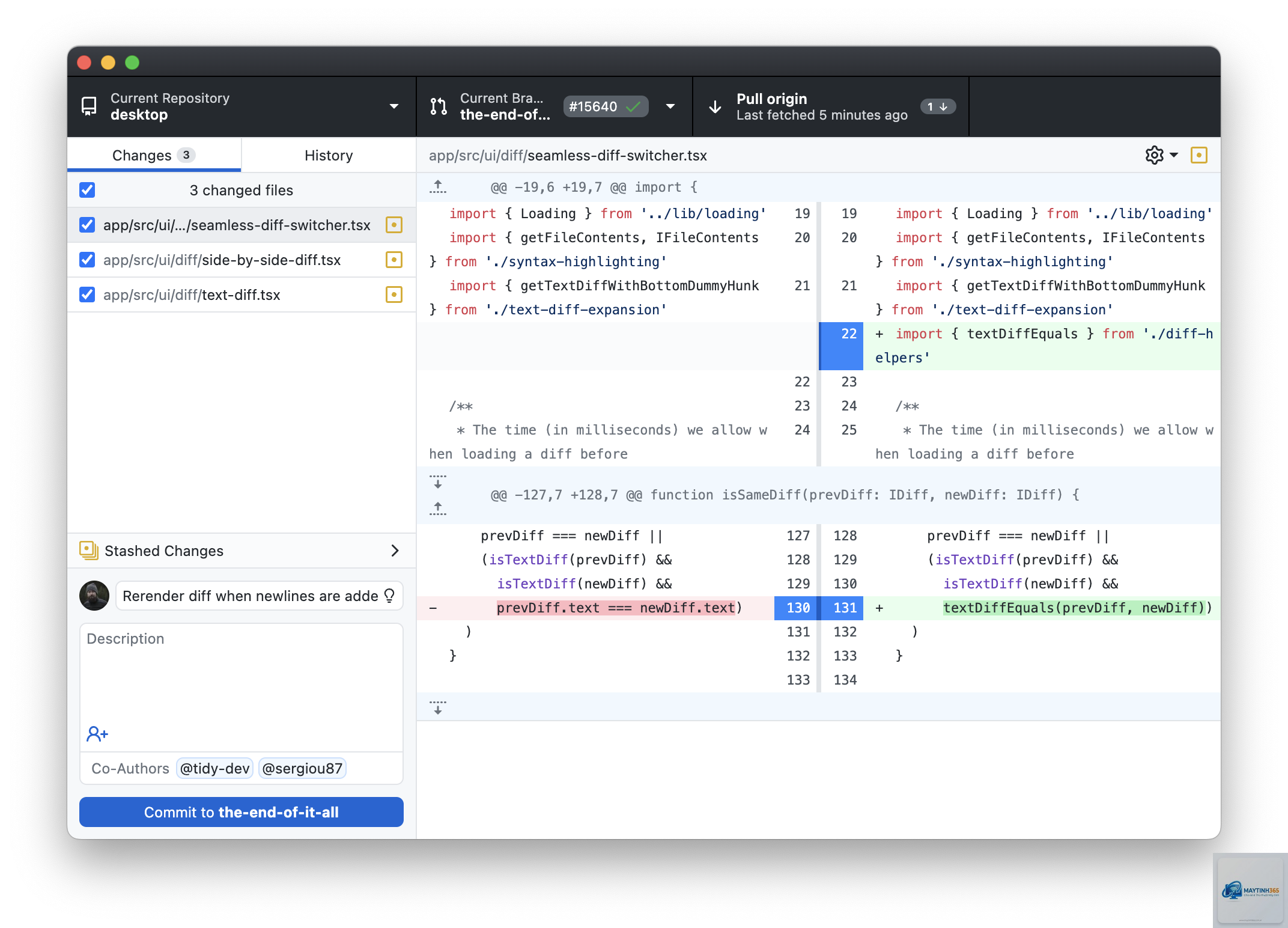Uncheck seamless-diff-switcher.tsx file checkbox
Image resolution: width=1288 pixels, height=928 pixels.
pos(87,225)
